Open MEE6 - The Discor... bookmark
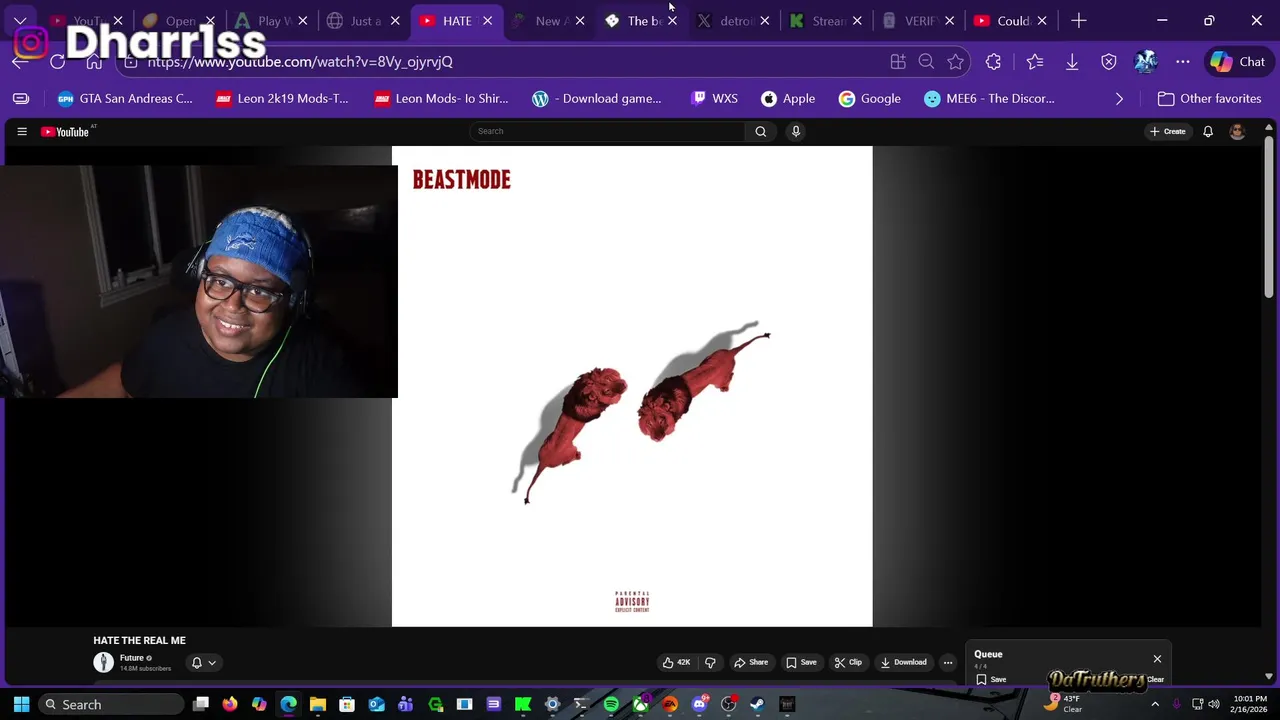The width and height of the screenshot is (1280, 720). pos(989,98)
